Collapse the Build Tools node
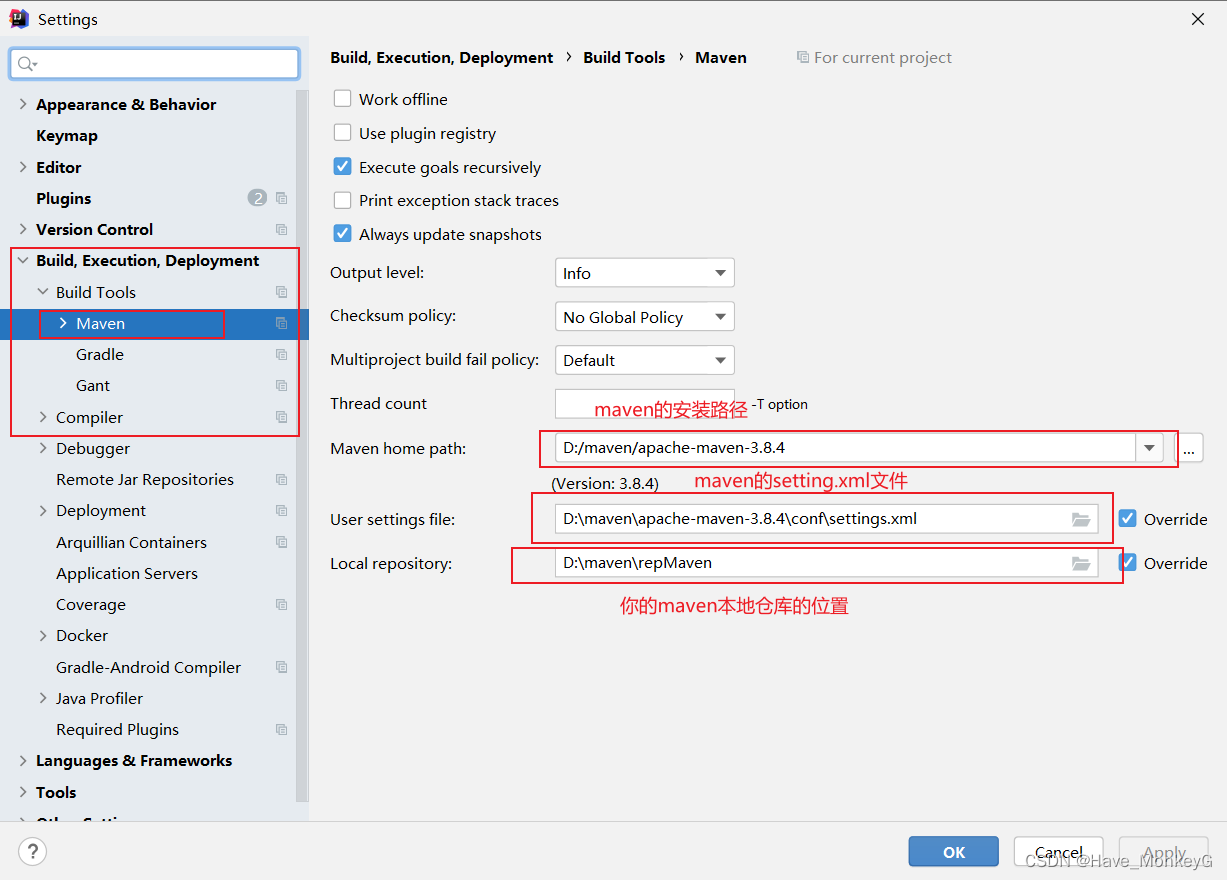This screenshot has height=880, width=1227. click(43, 292)
